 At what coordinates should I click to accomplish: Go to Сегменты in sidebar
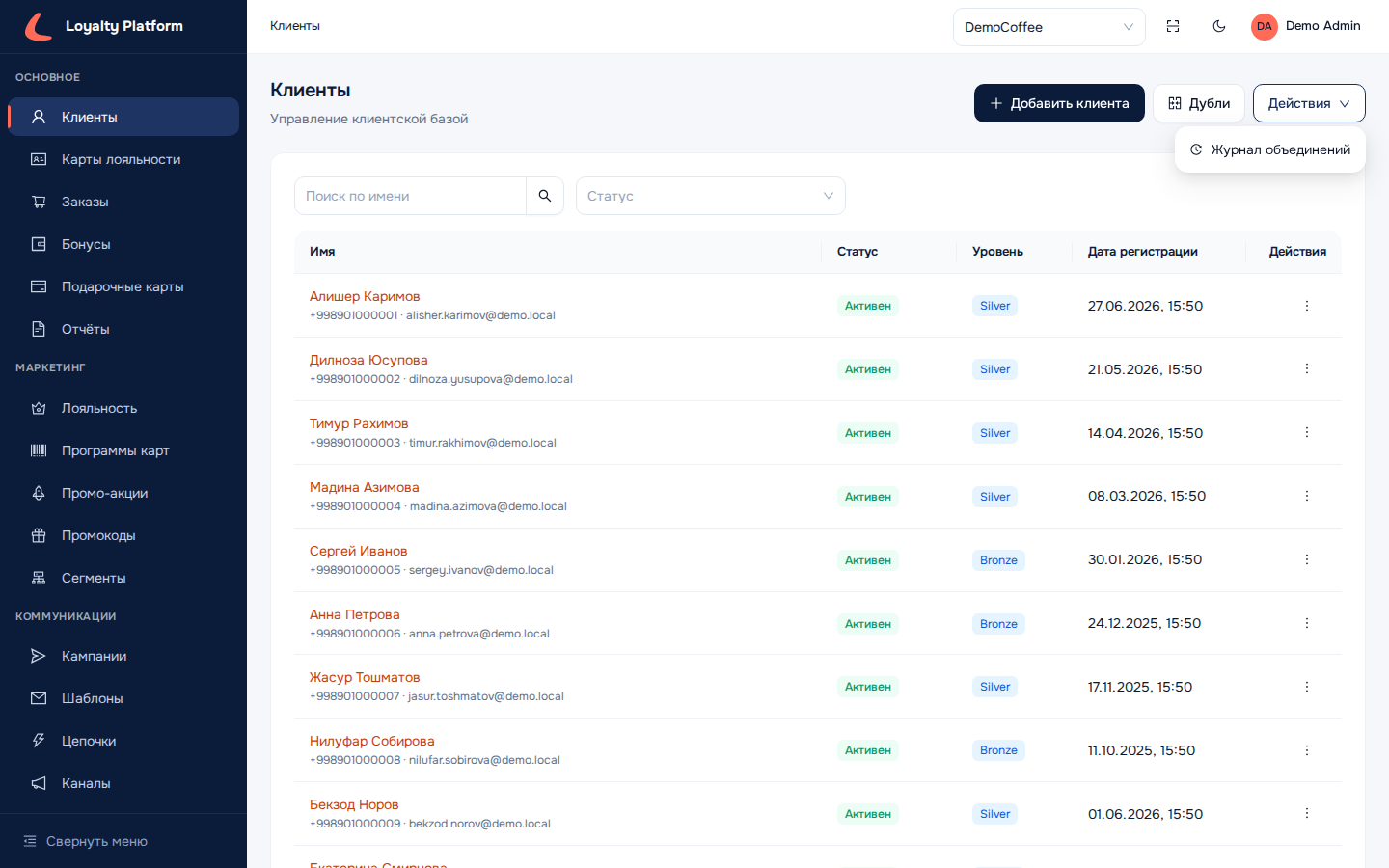123,578
